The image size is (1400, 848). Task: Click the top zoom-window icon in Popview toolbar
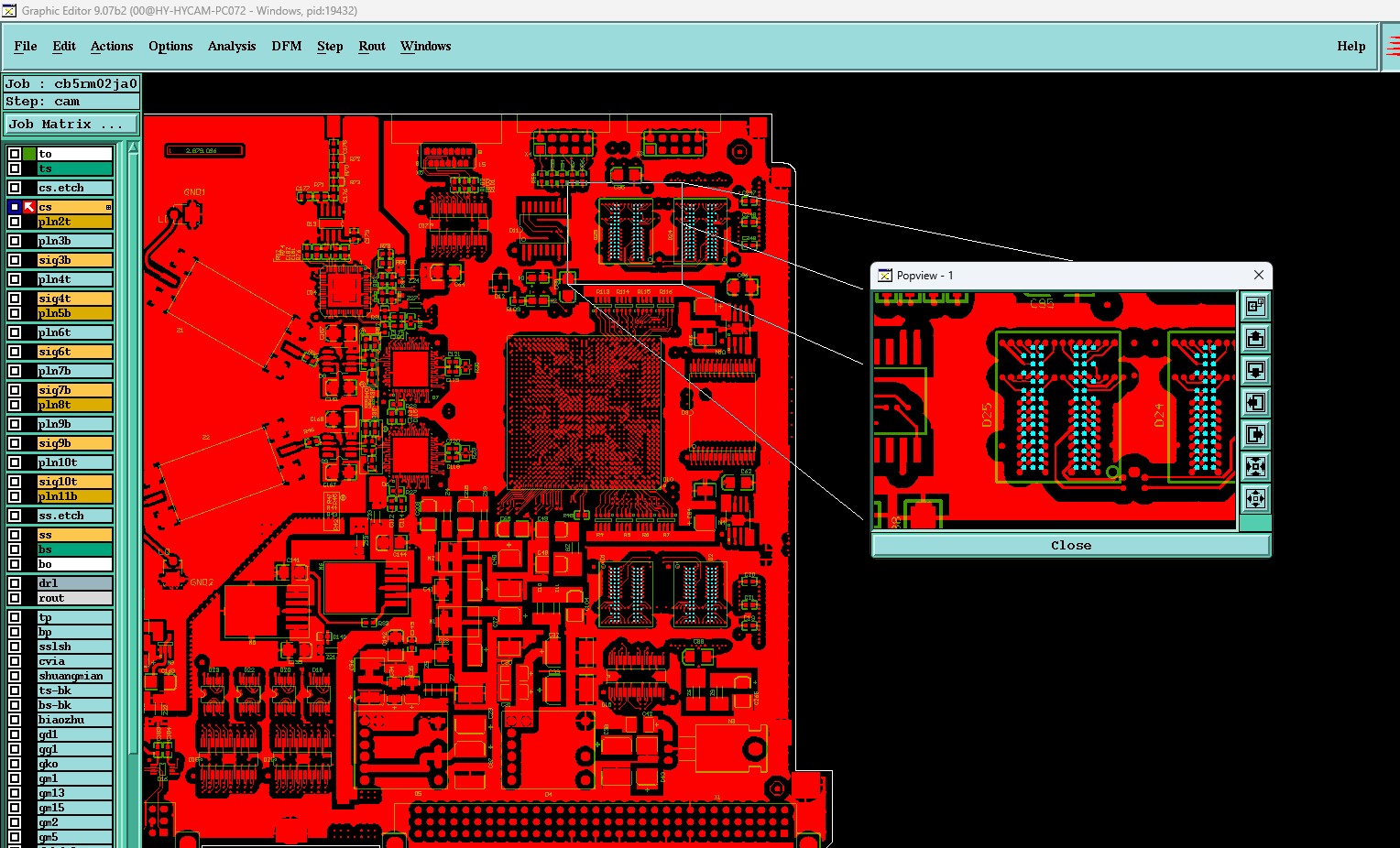(x=1255, y=306)
